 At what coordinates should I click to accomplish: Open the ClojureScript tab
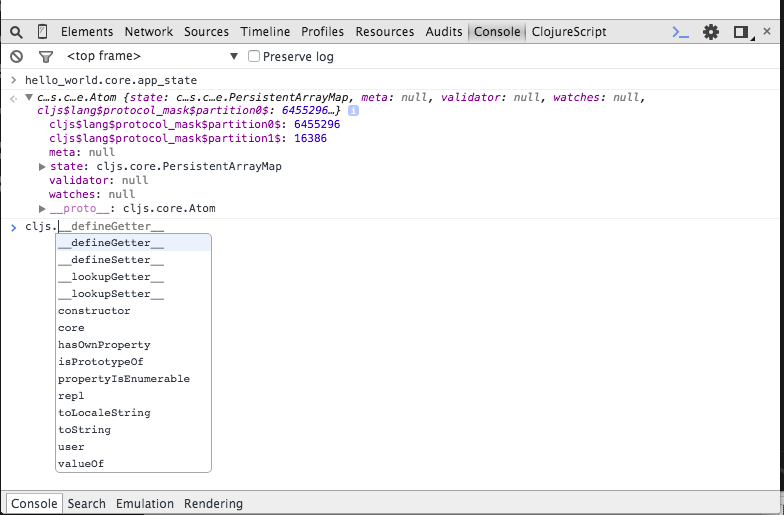click(569, 32)
